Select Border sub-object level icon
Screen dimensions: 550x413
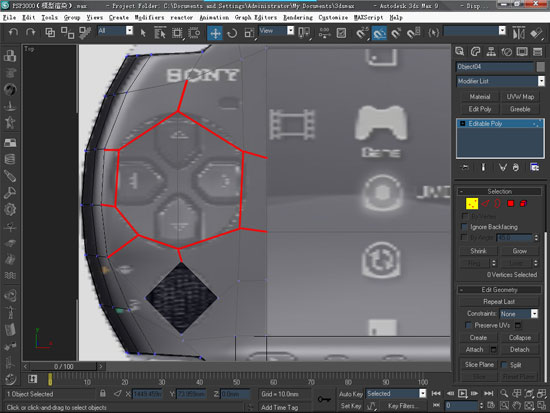click(497, 203)
